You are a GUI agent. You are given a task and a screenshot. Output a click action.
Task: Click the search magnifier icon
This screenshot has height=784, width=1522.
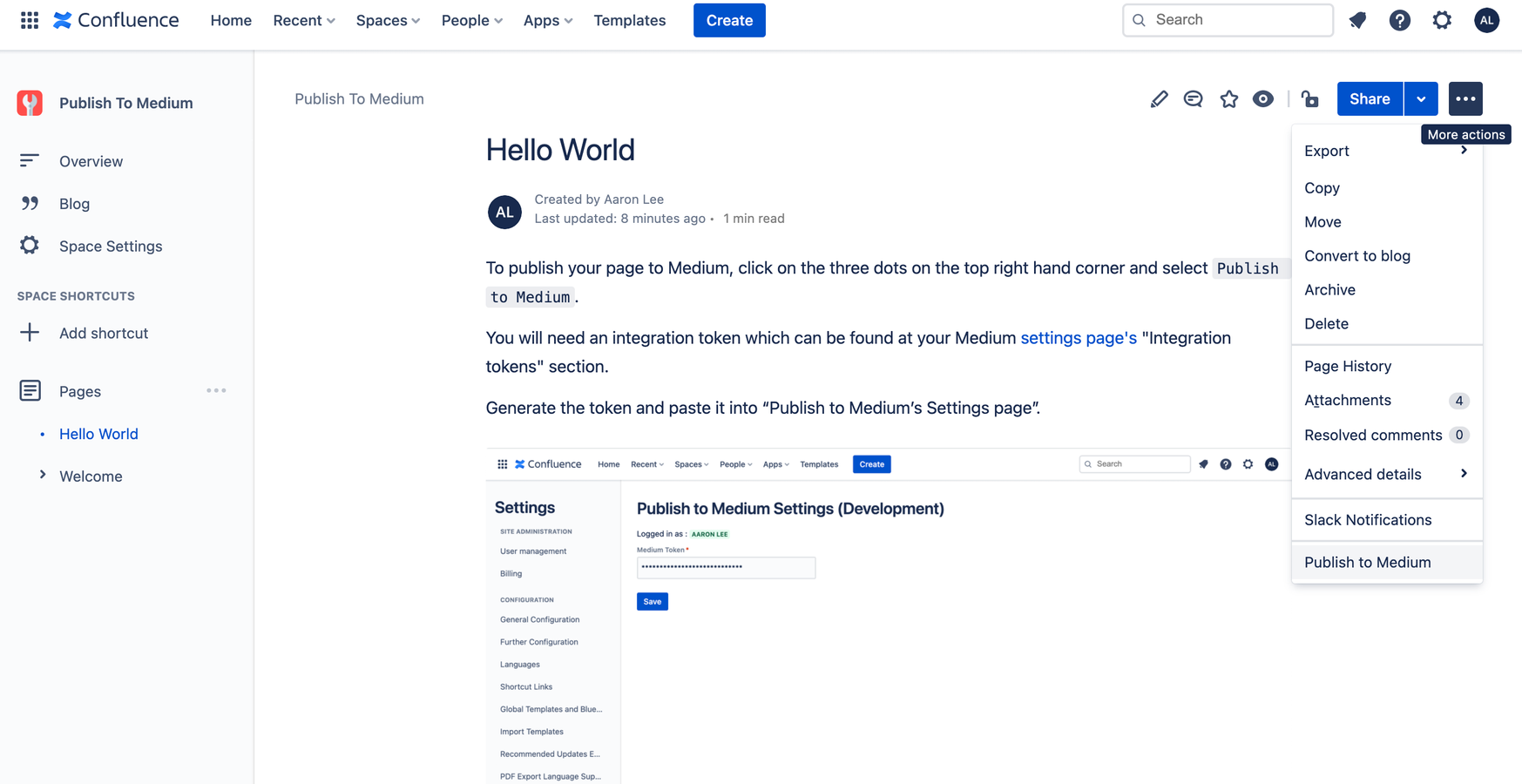click(1139, 20)
